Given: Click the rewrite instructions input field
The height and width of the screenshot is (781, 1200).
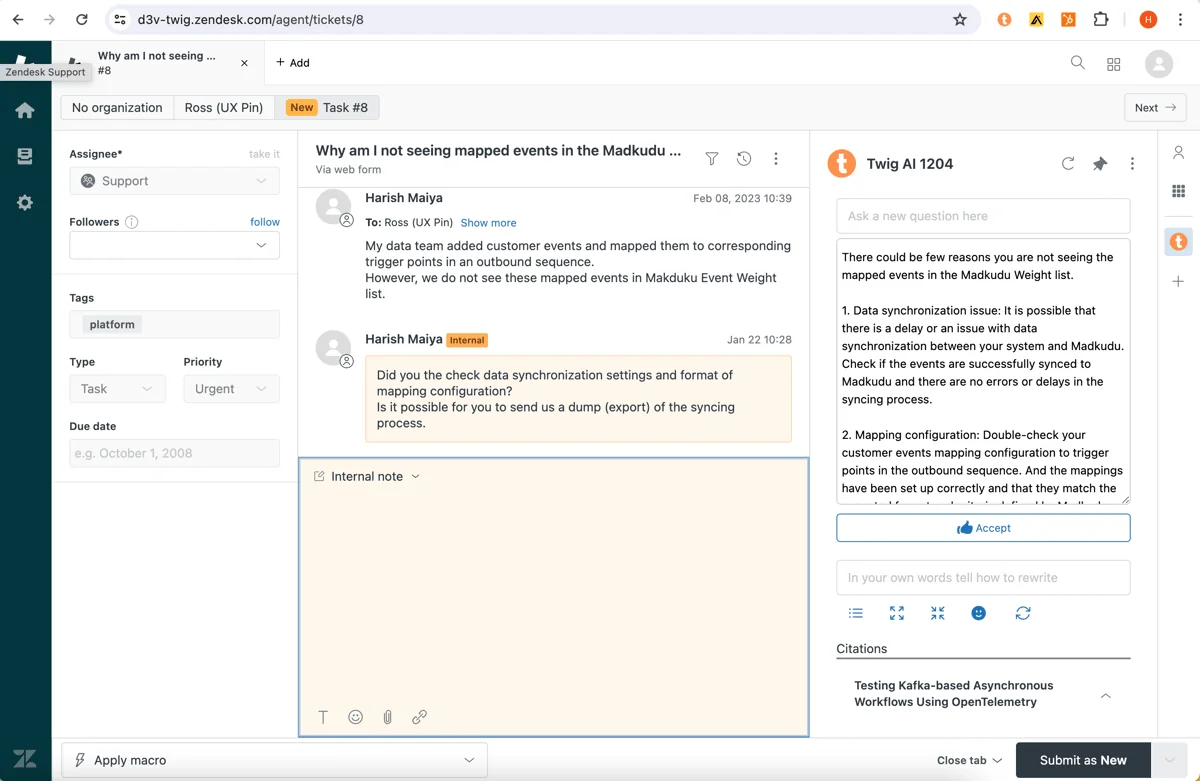Looking at the screenshot, I should click(x=983, y=578).
